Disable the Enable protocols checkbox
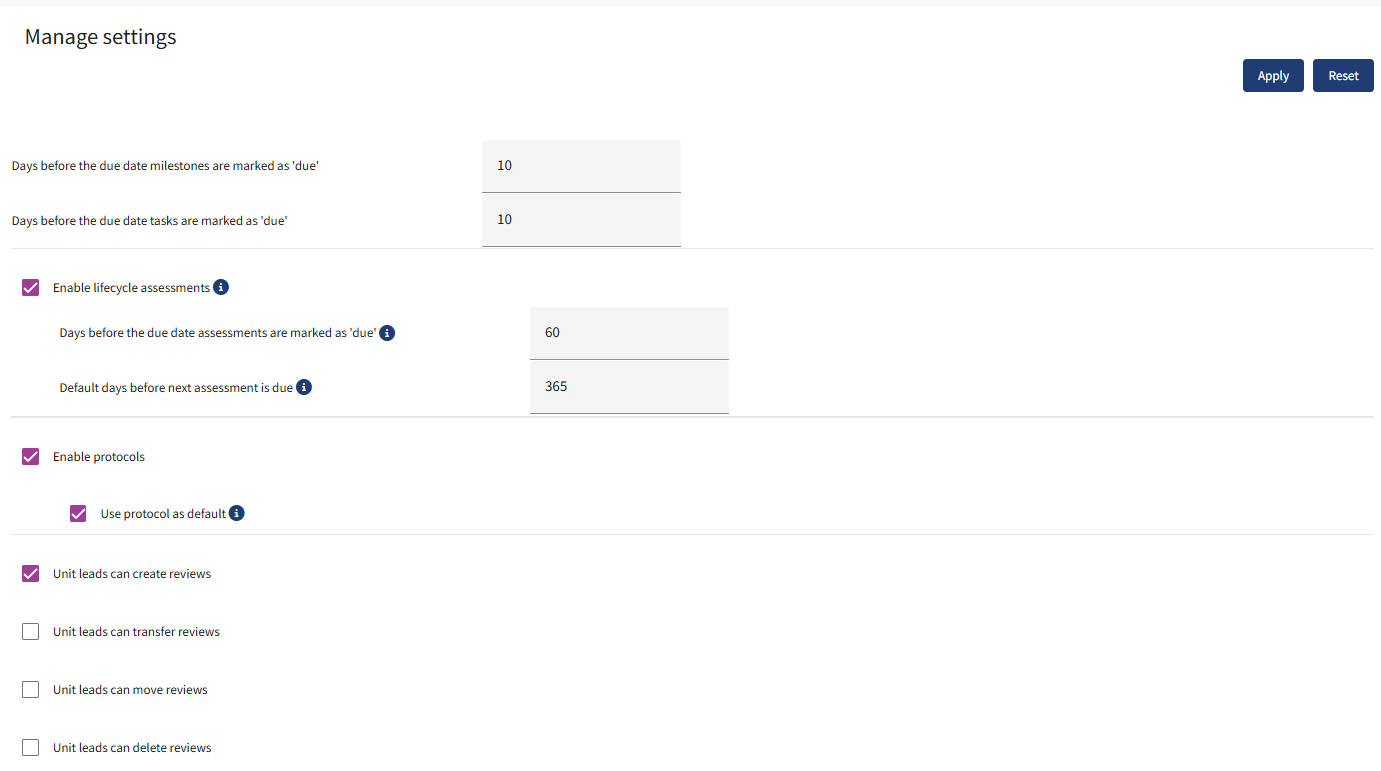Screen dimensions: 1381x771 pos(31,457)
